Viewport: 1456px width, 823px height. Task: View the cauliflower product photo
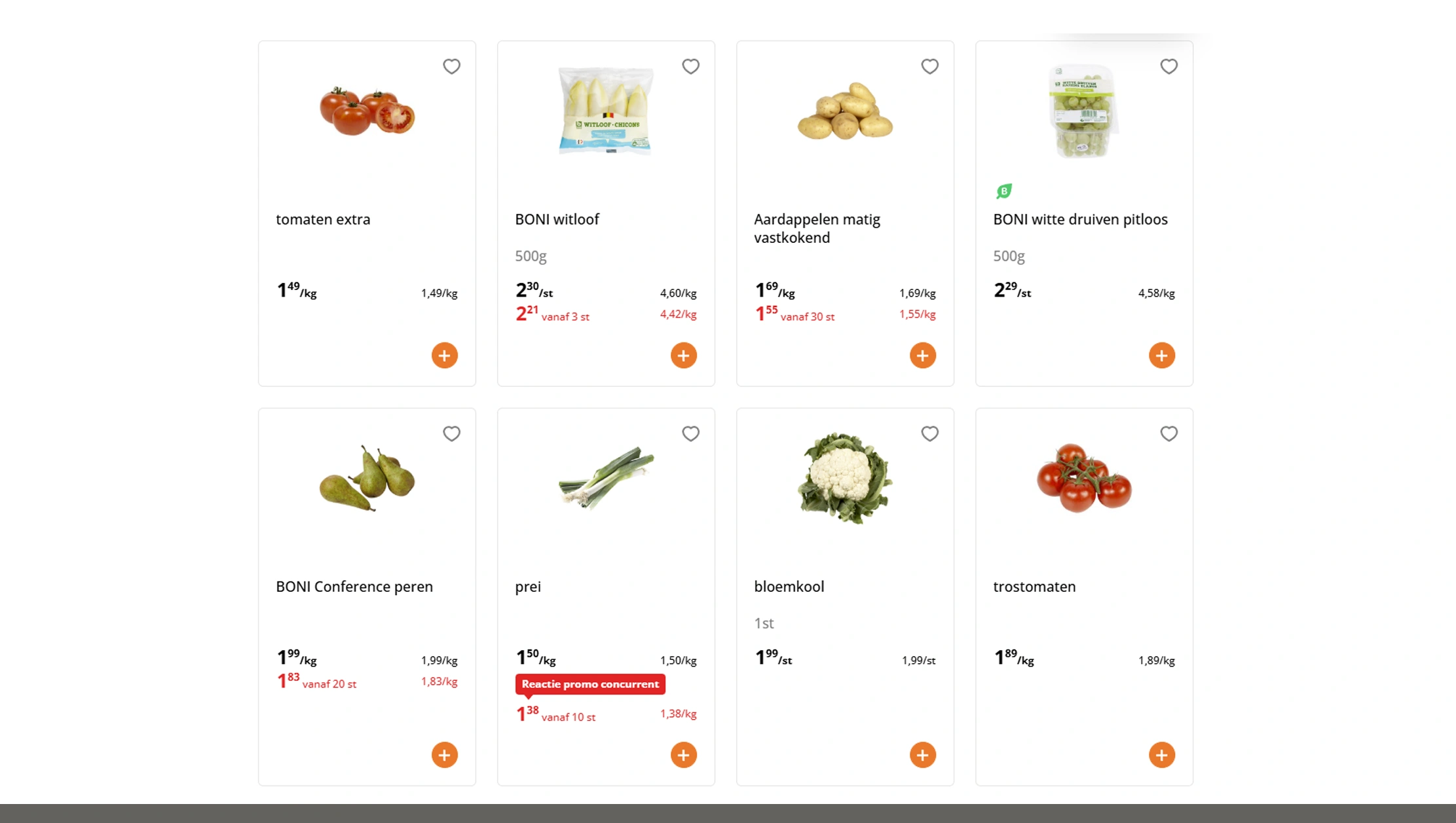pos(844,478)
